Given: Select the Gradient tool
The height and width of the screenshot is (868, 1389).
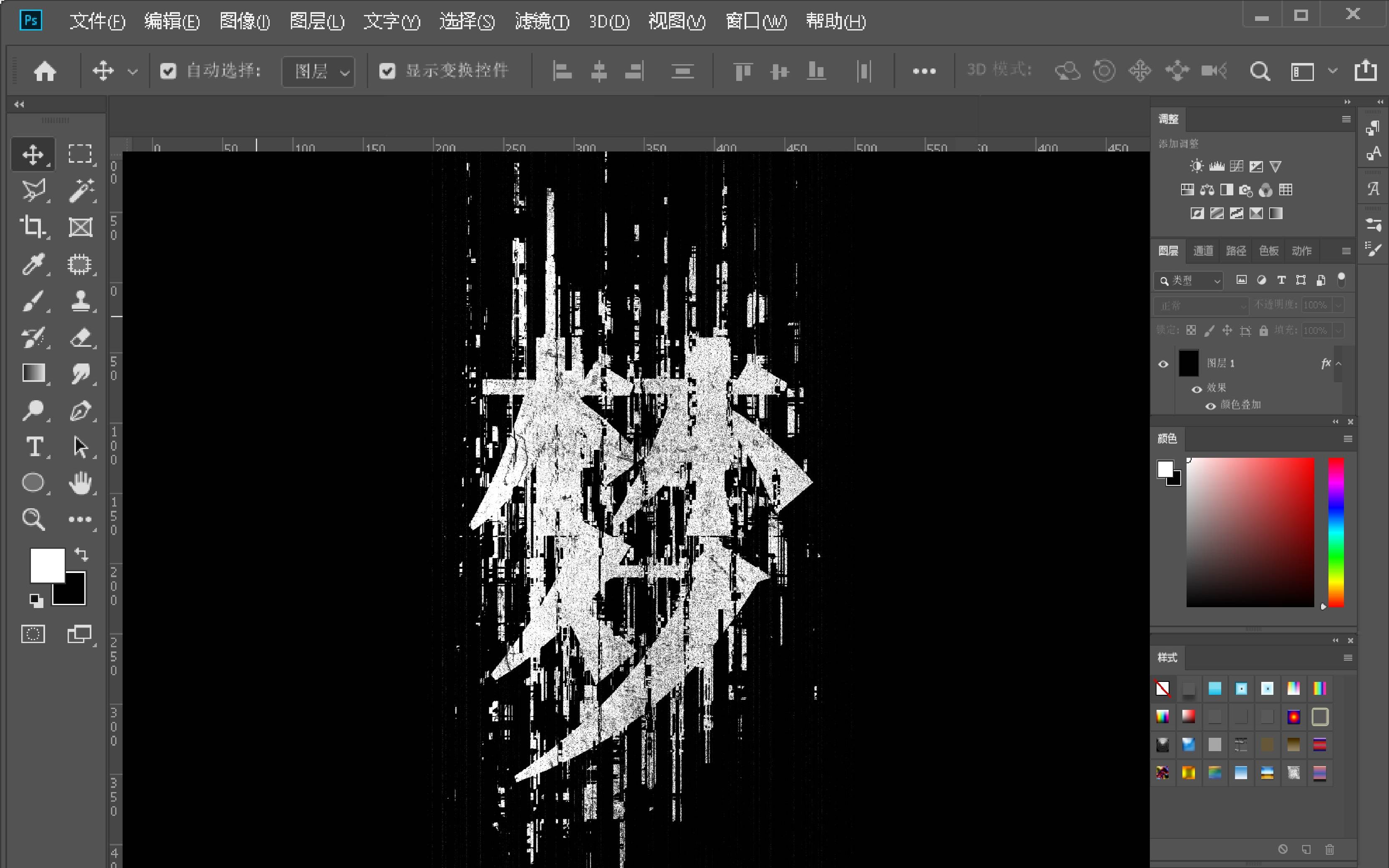Looking at the screenshot, I should 33,373.
